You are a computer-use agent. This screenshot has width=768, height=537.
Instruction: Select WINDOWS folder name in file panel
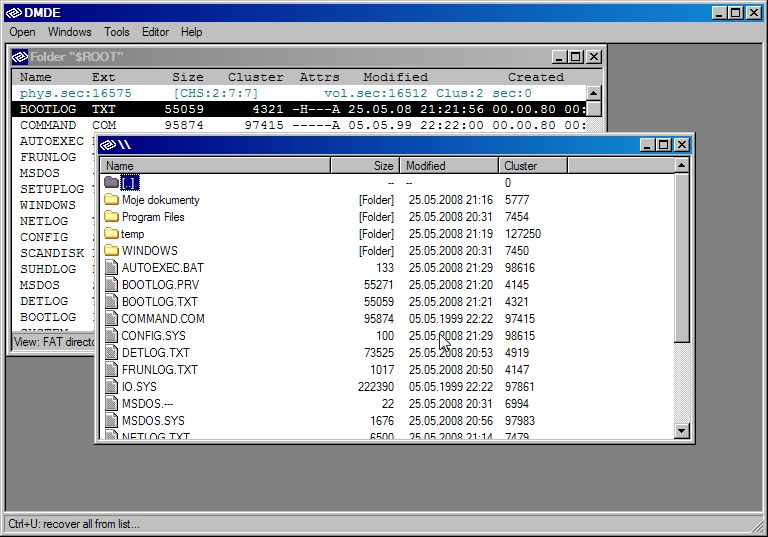(x=149, y=250)
